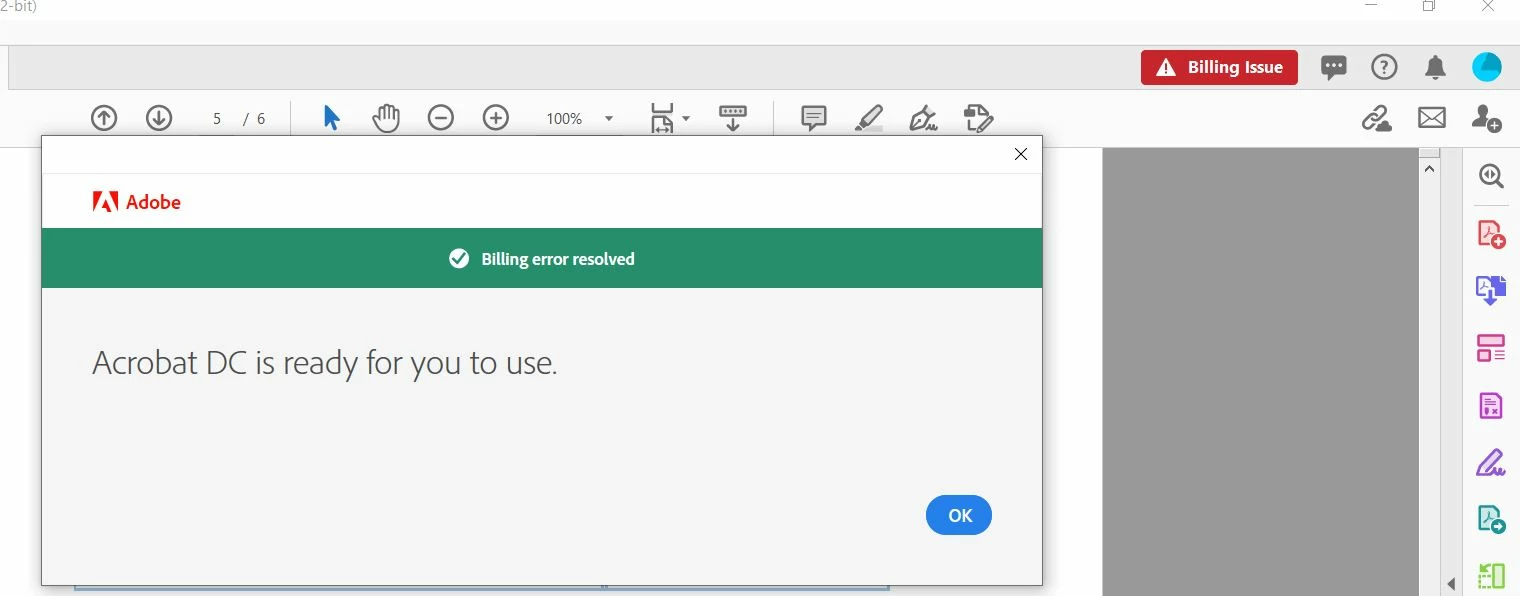Zoom out with the minus icon
This screenshot has height=596, width=1520.
tap(441, 118)
